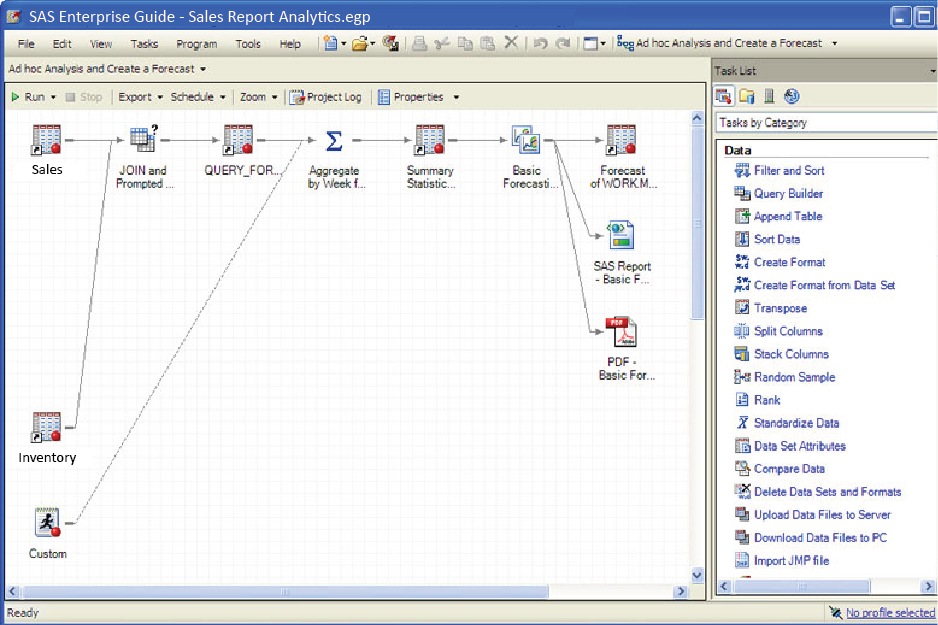Click the first Task List pane icon

pos(723,96)
